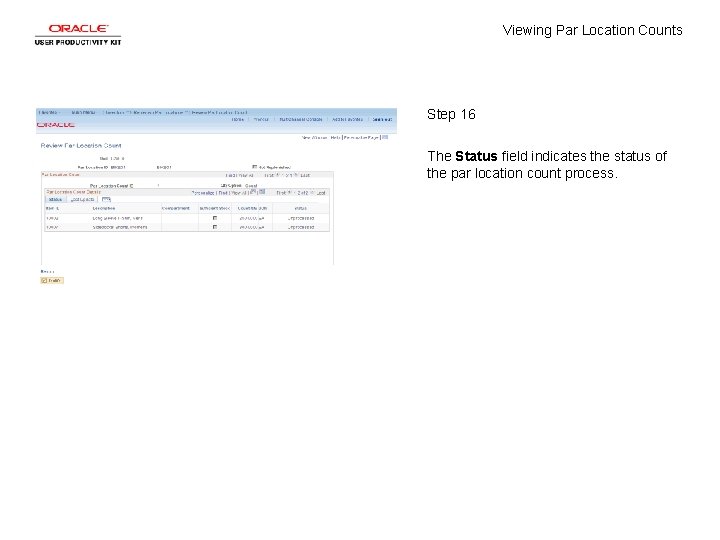Click the Status column header
This screenshot has height=540, width=720.
[x=301, y=208]
